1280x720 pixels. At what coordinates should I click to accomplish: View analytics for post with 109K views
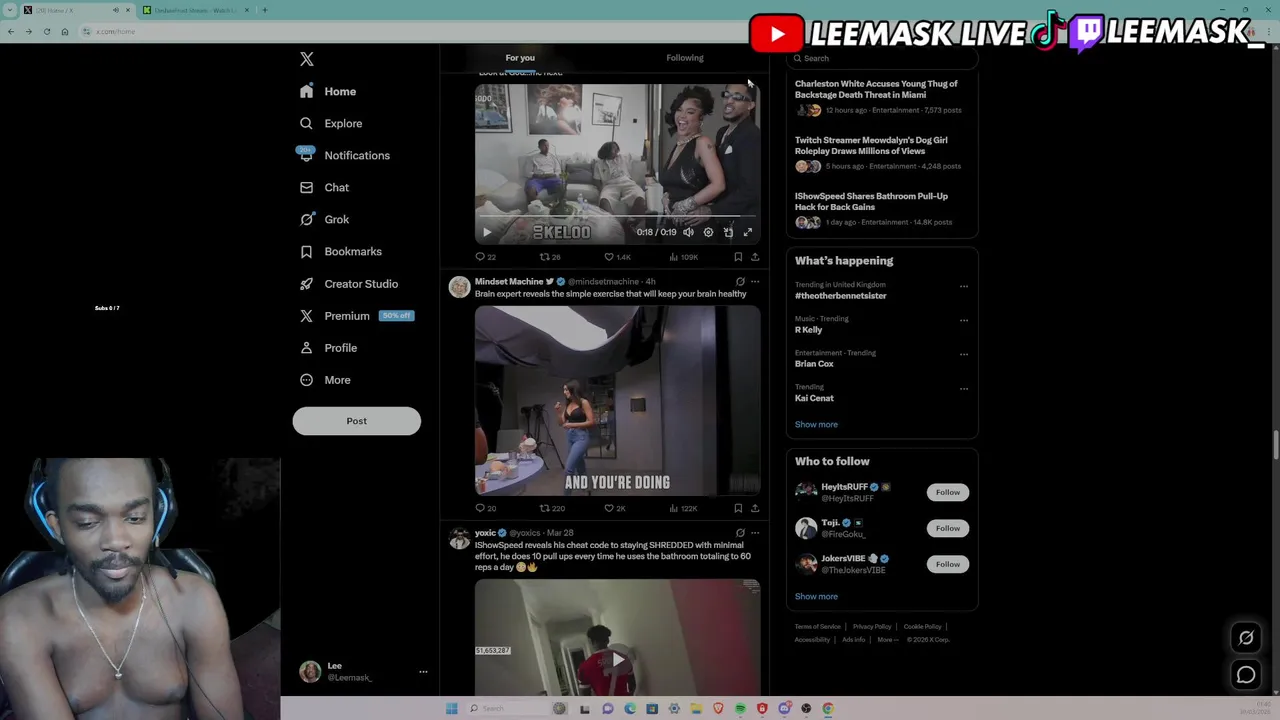click(683, 257)
